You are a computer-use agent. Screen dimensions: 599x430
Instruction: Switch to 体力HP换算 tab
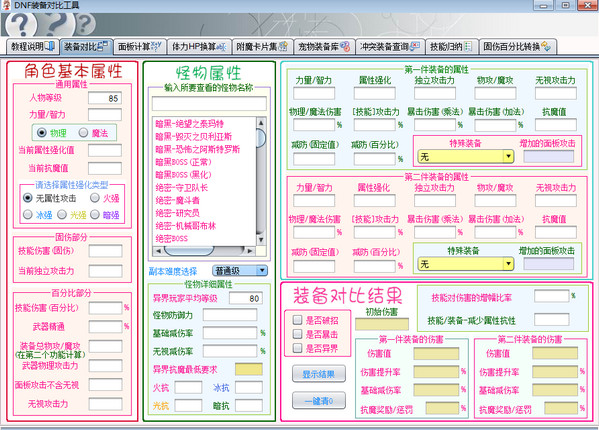coord(199,47)
